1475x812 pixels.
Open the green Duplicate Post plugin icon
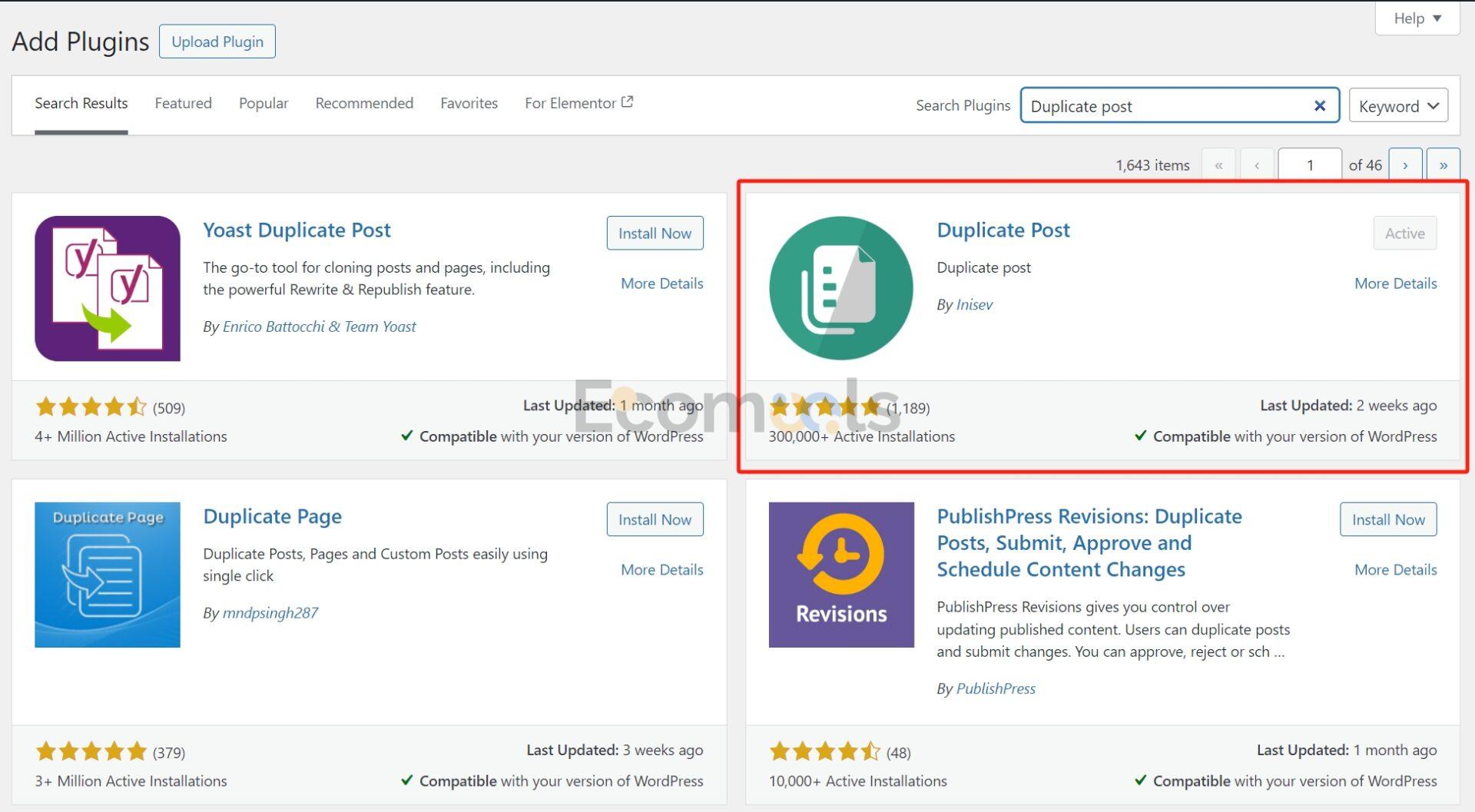point(841,288)
